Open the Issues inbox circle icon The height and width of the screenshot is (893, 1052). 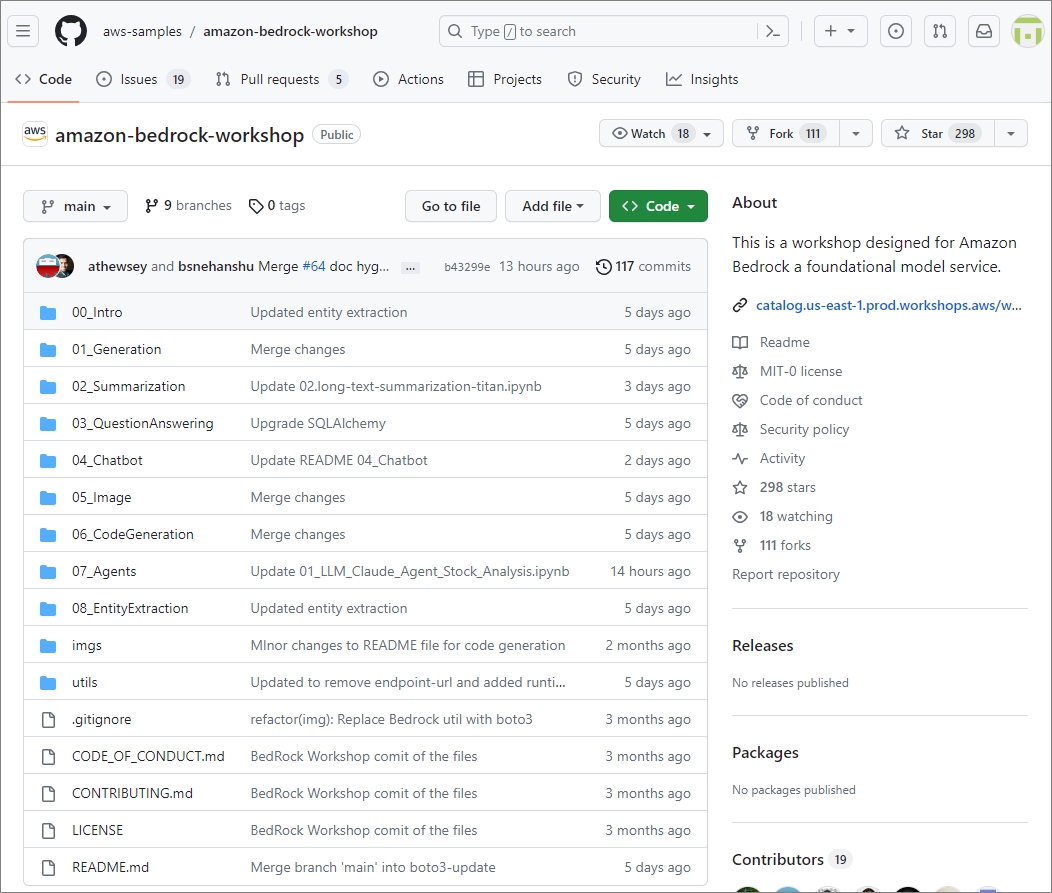(x=896, y=32)
